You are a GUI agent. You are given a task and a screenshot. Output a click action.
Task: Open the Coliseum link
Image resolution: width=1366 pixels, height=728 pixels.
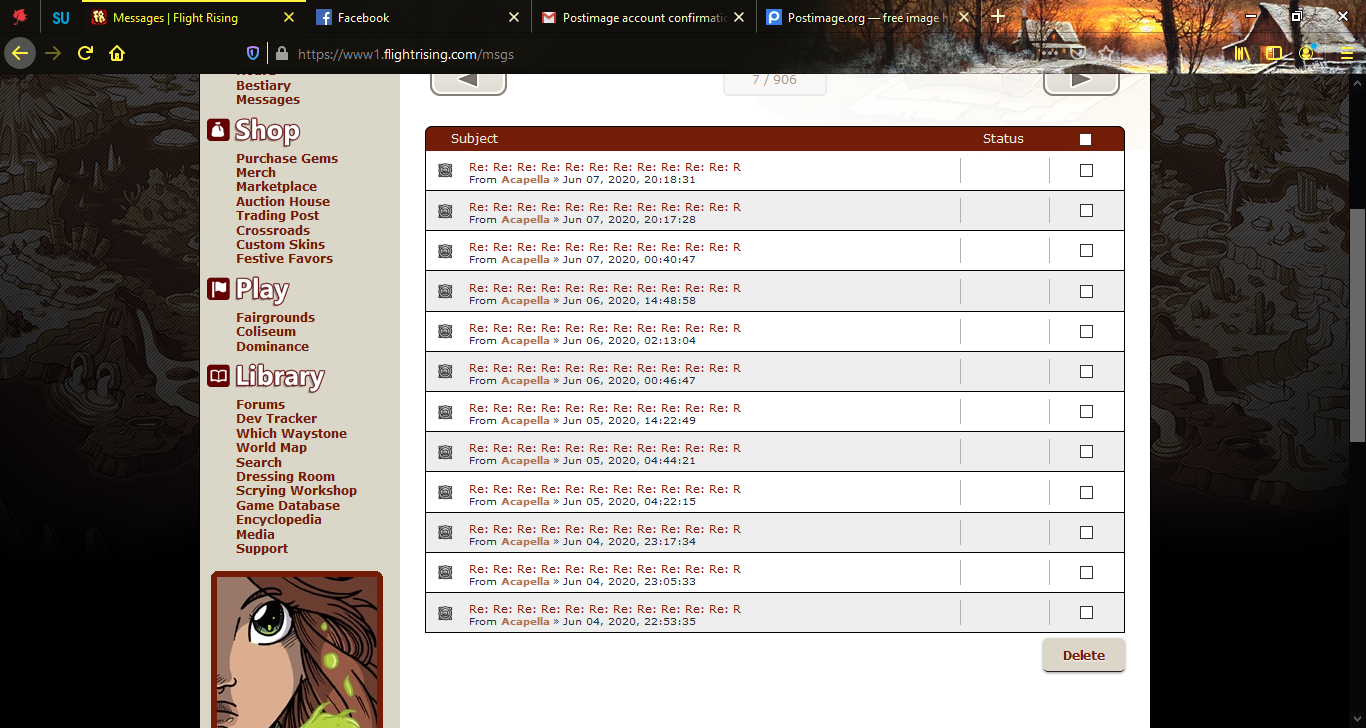point(266,332)
